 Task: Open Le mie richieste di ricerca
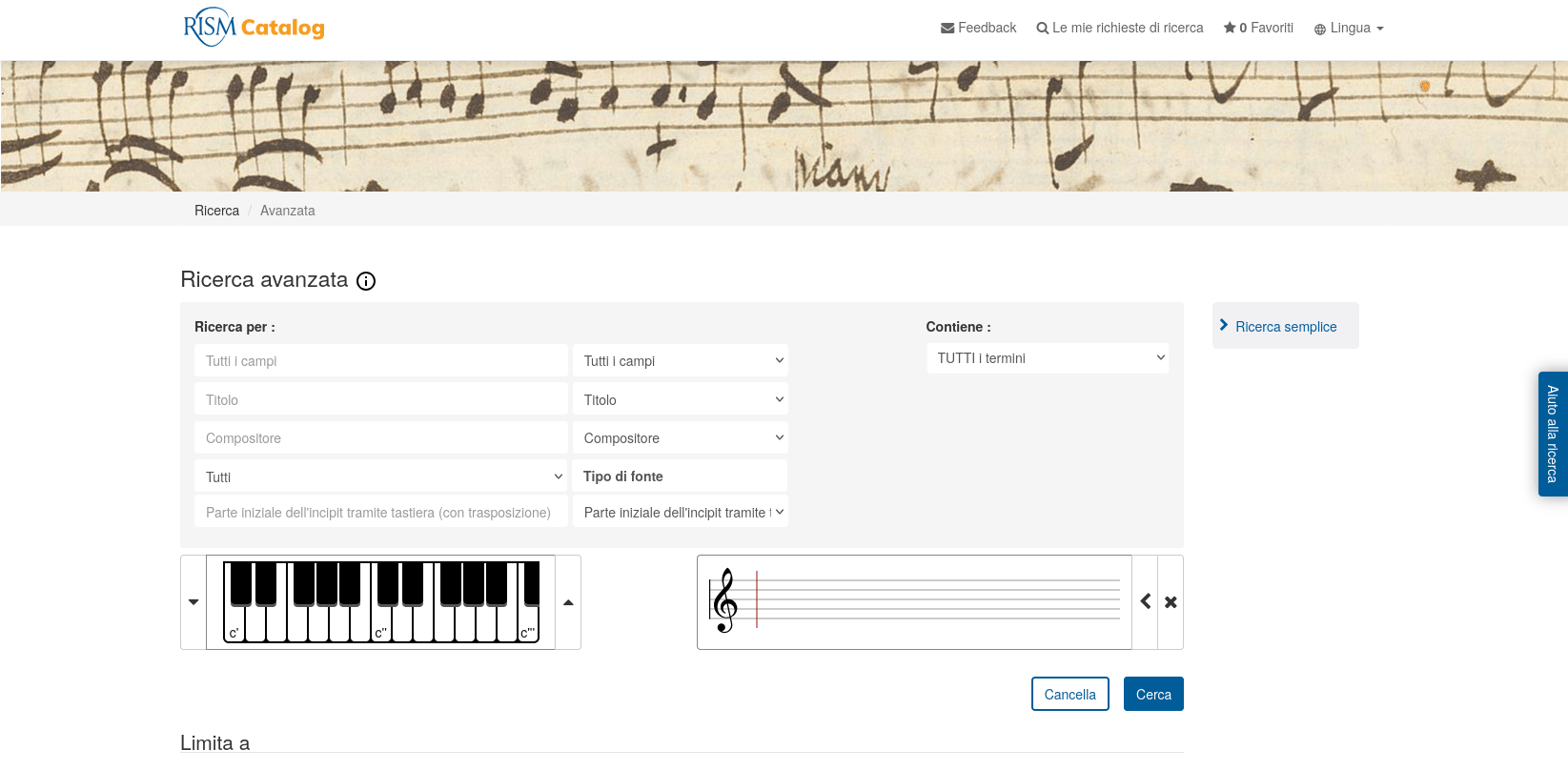click(1120, 28)
